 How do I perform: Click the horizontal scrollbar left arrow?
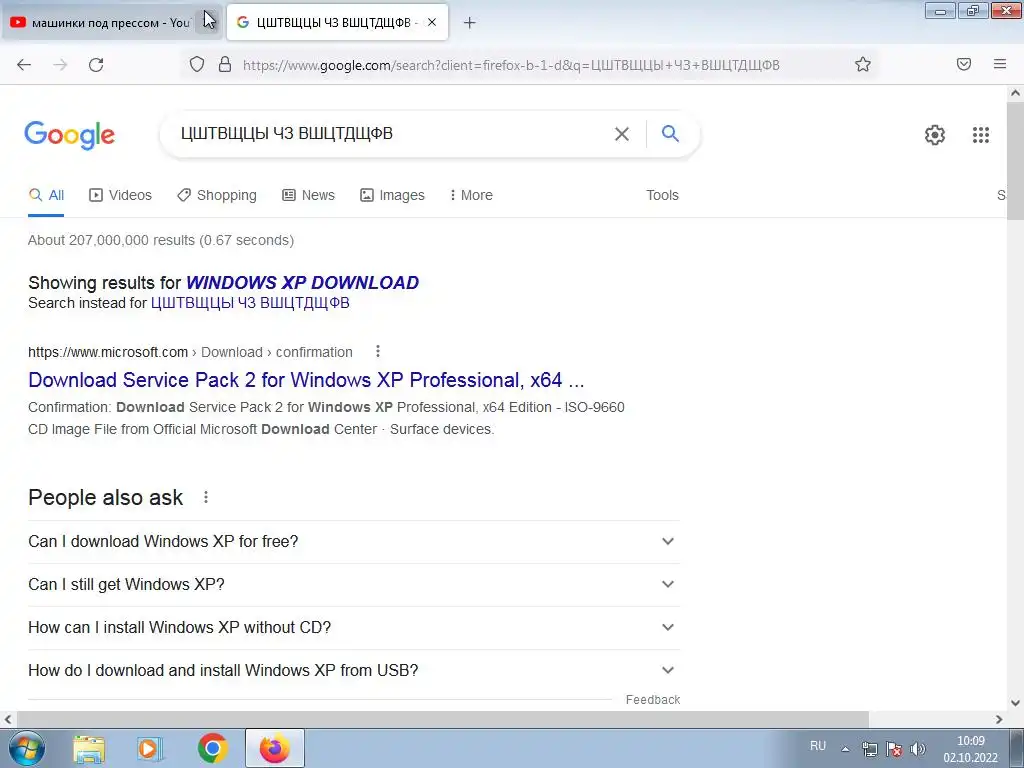tap(8, 719)
